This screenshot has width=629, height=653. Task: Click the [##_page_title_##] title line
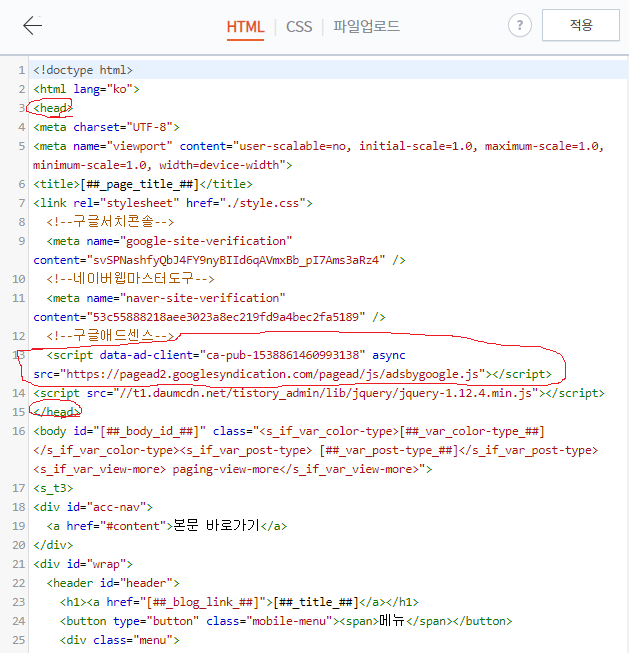click(143, 184)
